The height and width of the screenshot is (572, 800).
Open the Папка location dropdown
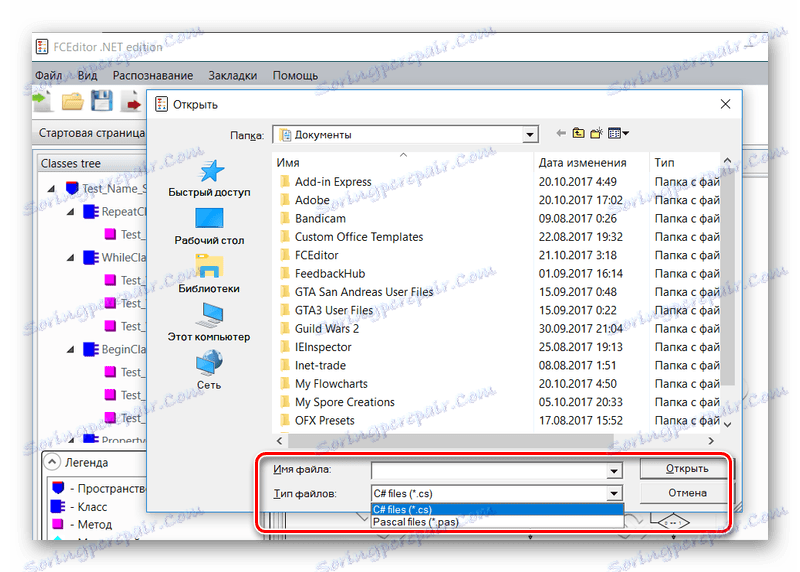point(530,135)
